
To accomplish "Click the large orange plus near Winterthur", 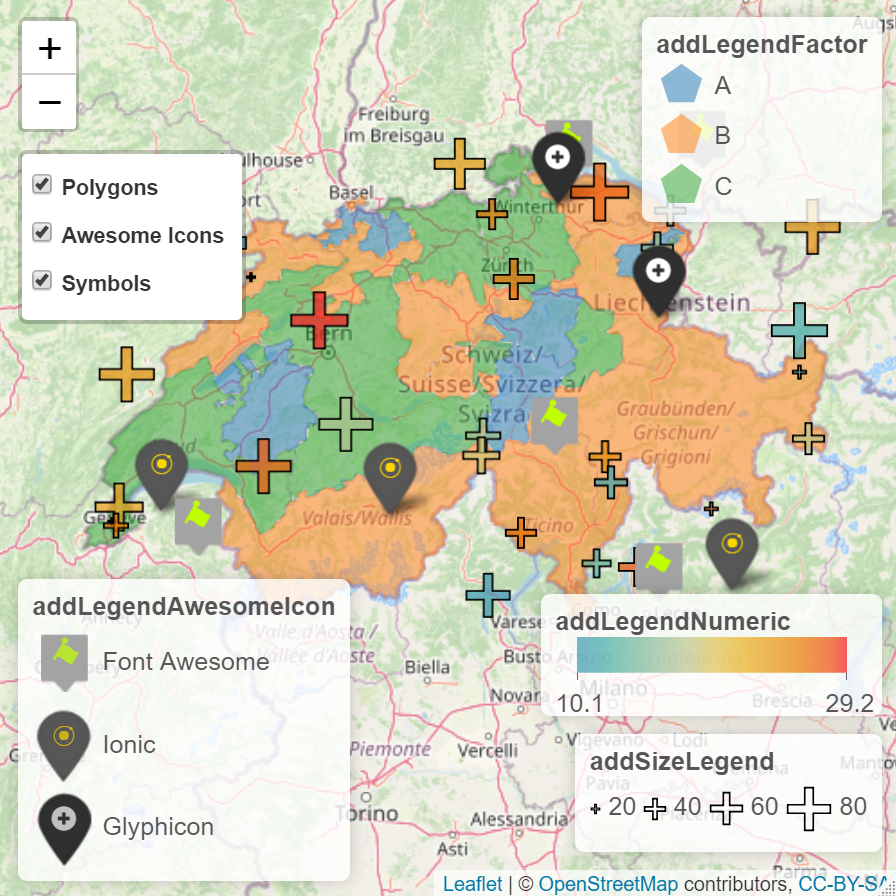I will (599, 191).
